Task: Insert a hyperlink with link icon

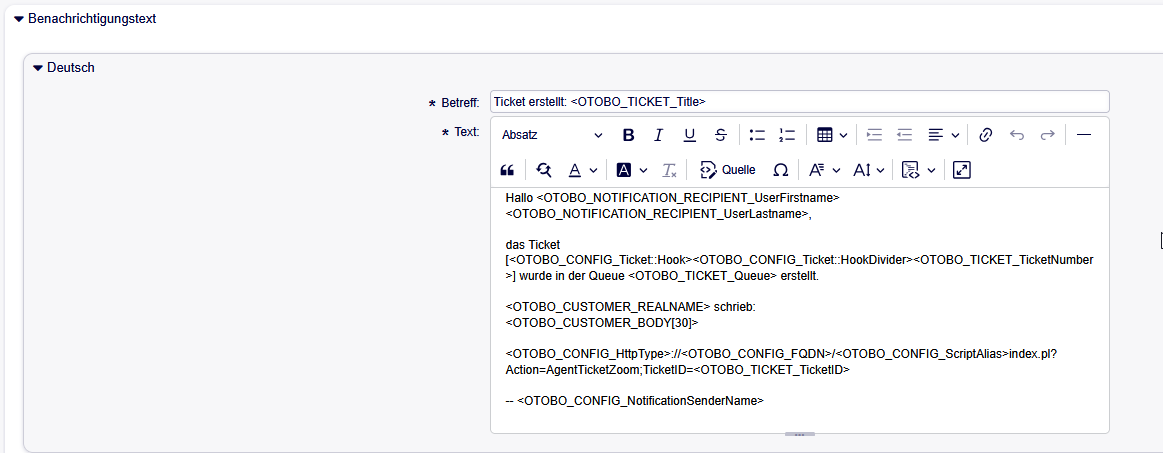Action: 985,135
